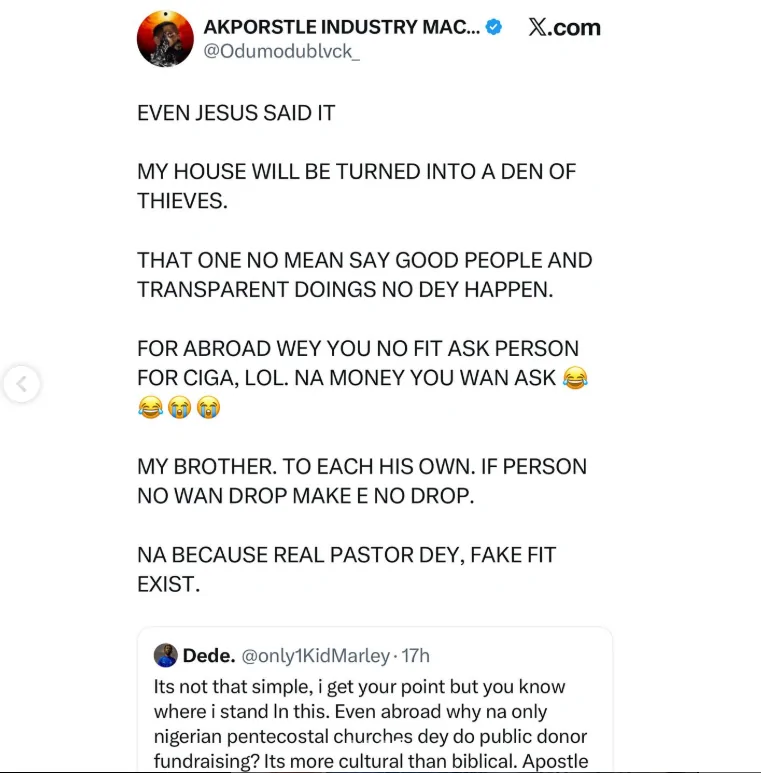This screenshot has height=773, width=761.
Task: Click the X.com logo
Action: click(564, 28)
